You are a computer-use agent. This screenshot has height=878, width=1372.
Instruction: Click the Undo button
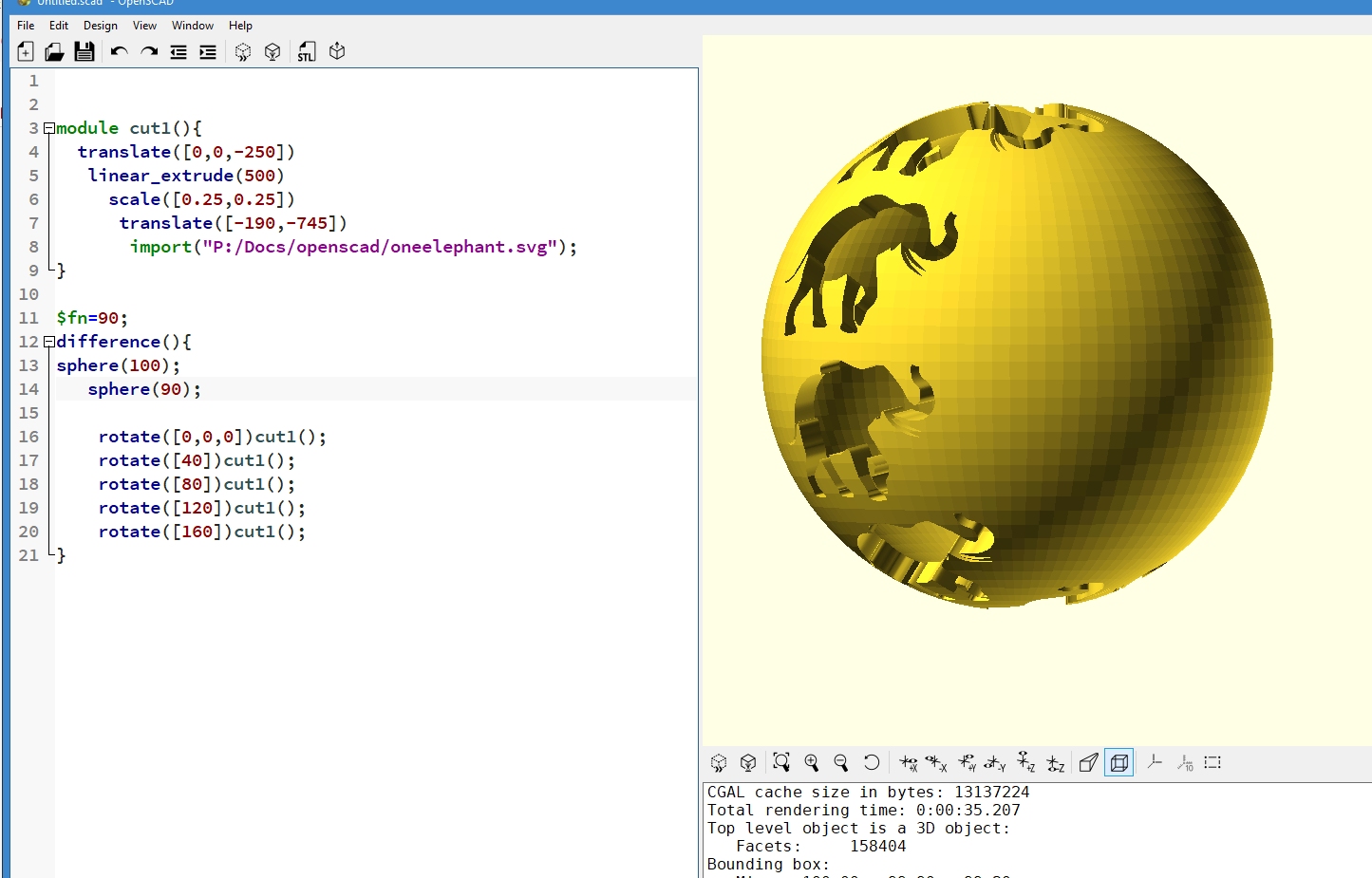(x=119, y=52)
